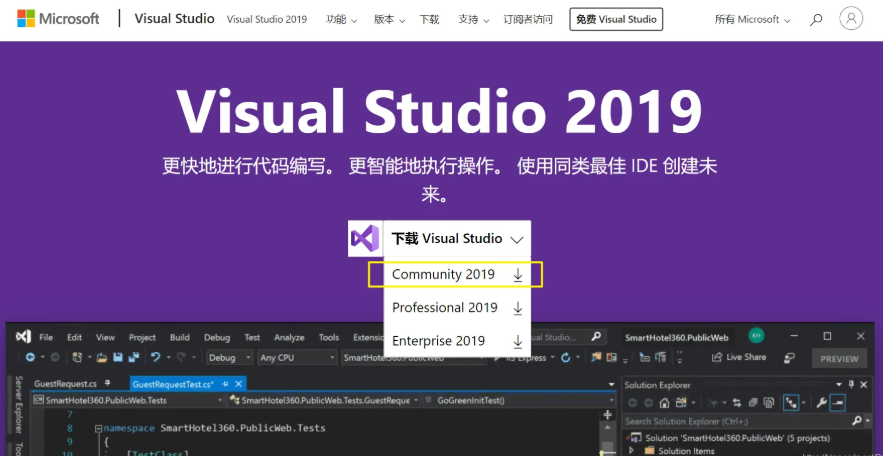Toggle Preview Selected Items in Solution Explorer
This screenshot has width=883, height=456.
click(x=839, y=403)
